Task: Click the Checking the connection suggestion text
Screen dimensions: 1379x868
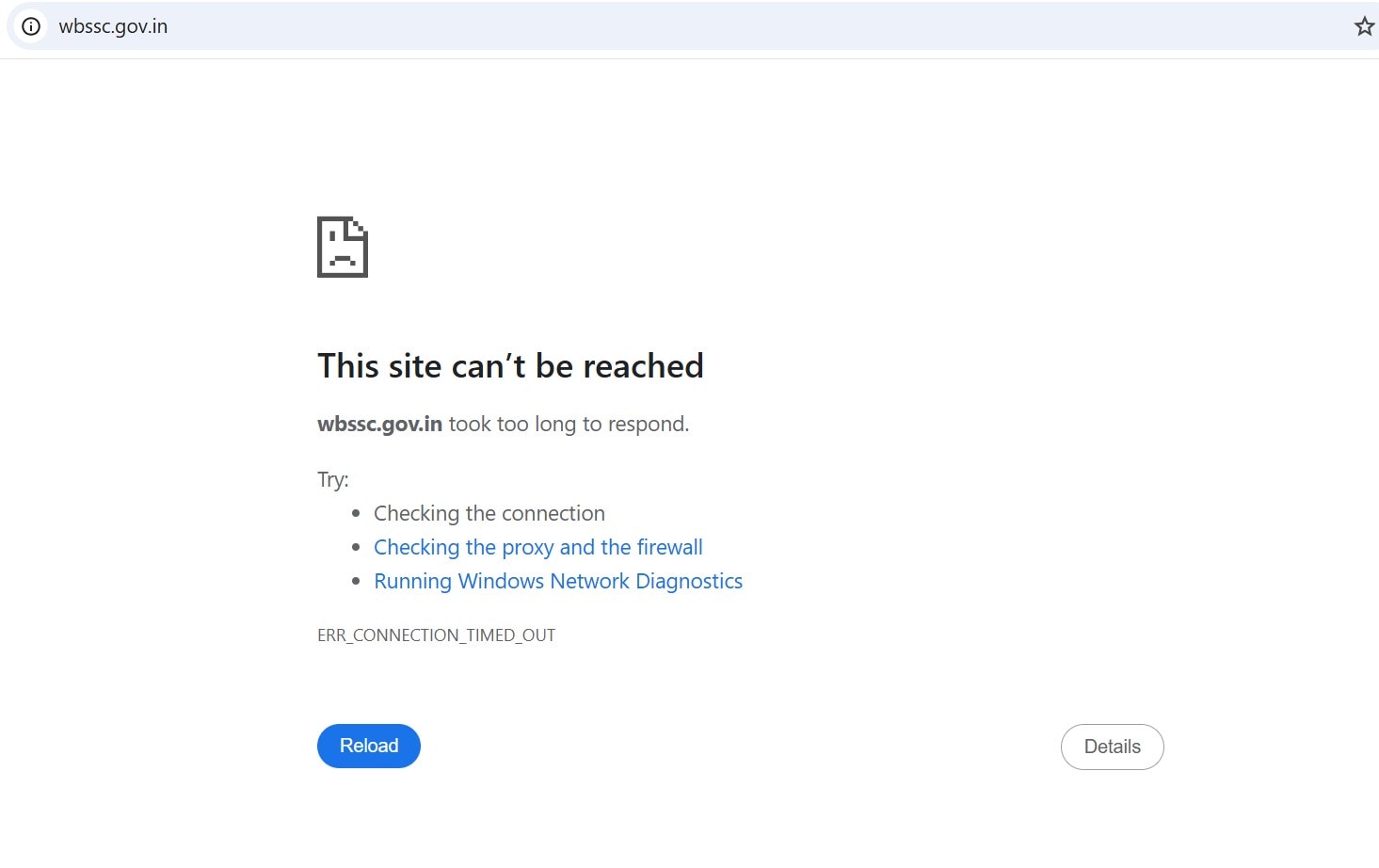Action: pyautogui.click(x=489, y=513)
